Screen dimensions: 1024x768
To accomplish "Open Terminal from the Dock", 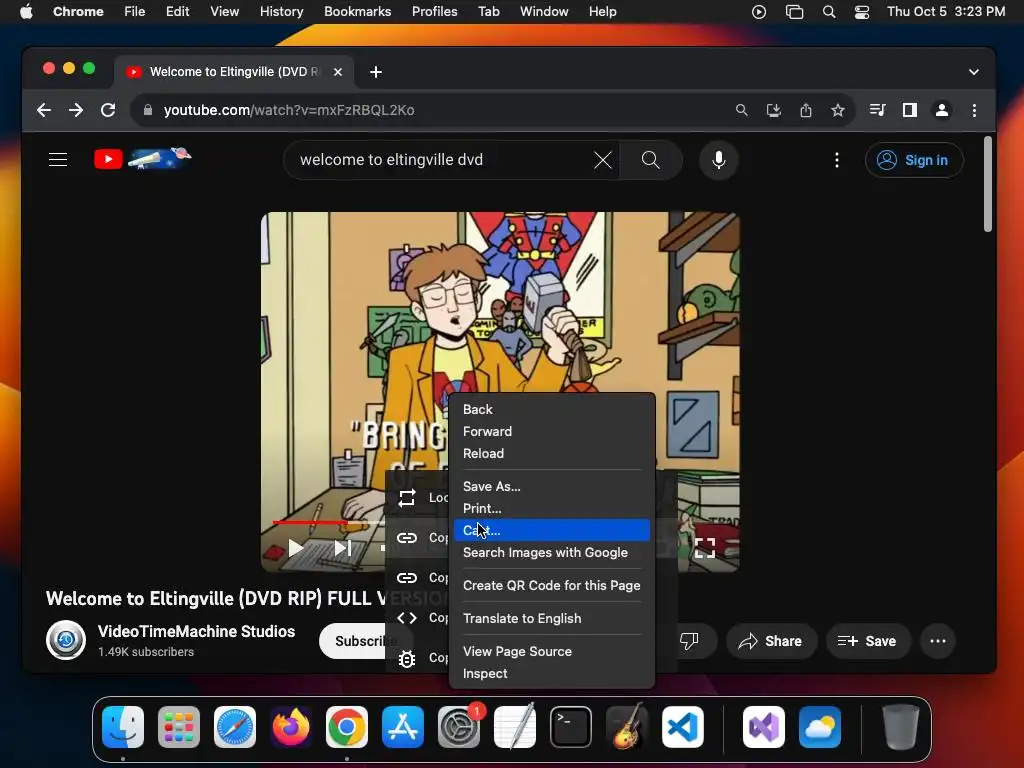I will click(x=571, y=727).
